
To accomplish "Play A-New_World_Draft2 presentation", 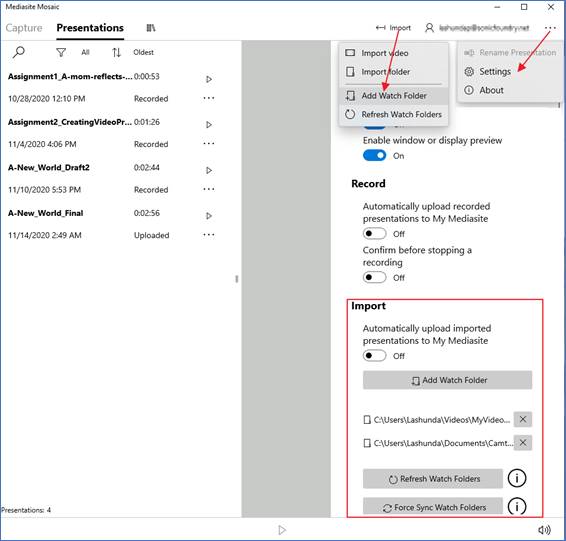I will (x=209, y=170).
